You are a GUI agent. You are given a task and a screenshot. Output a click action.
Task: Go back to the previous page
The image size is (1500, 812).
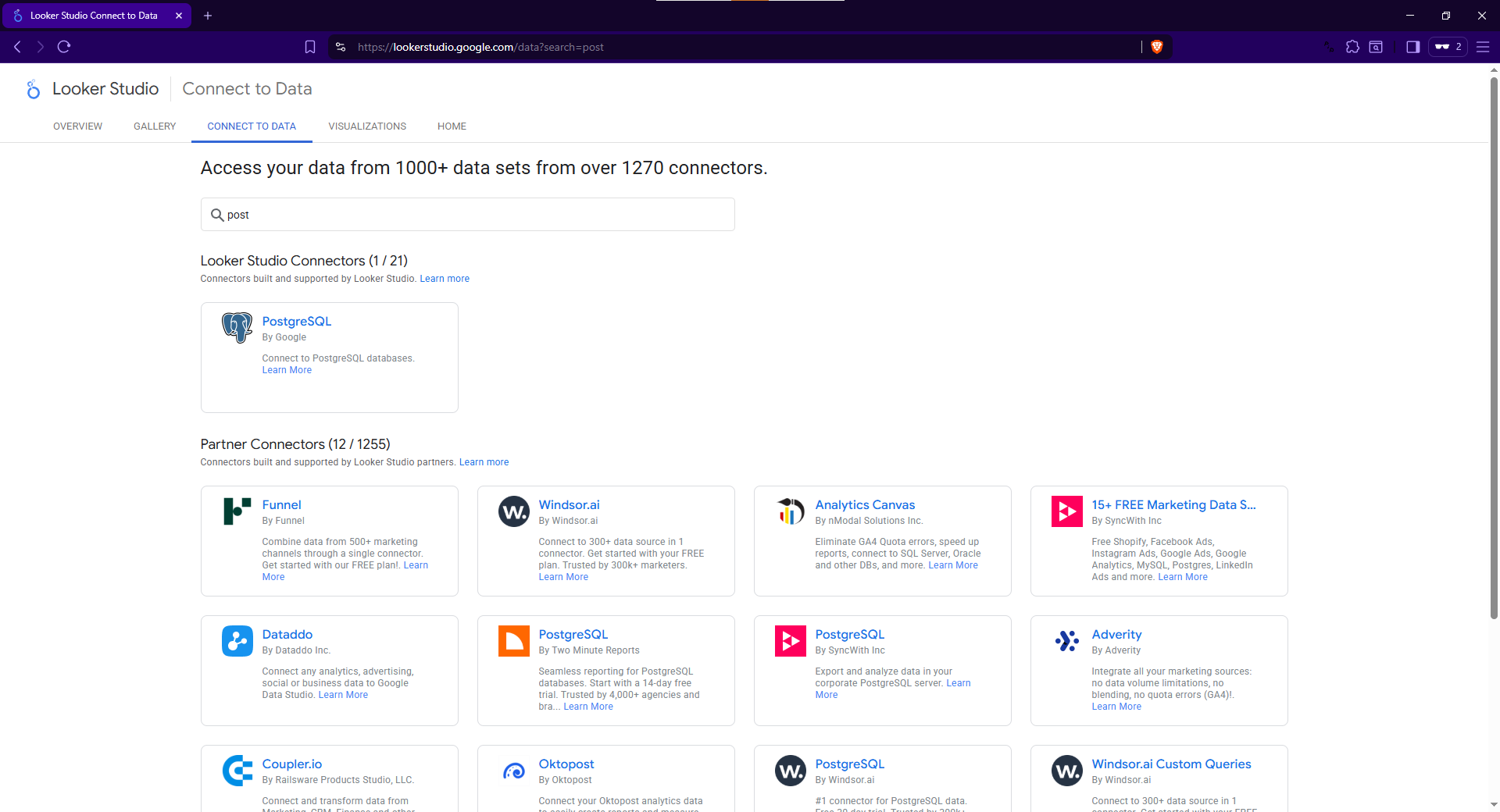17,47
